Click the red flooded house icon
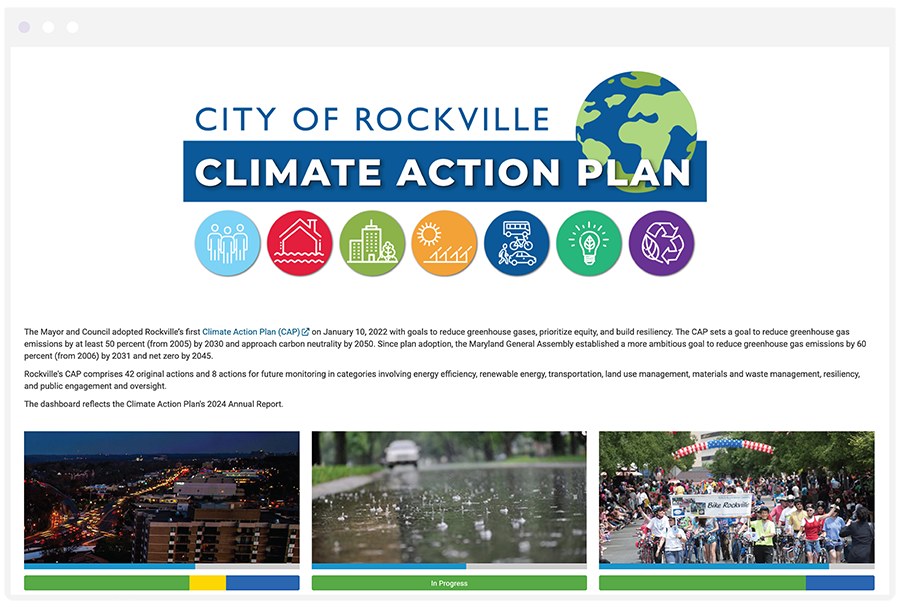 [300, 243]
